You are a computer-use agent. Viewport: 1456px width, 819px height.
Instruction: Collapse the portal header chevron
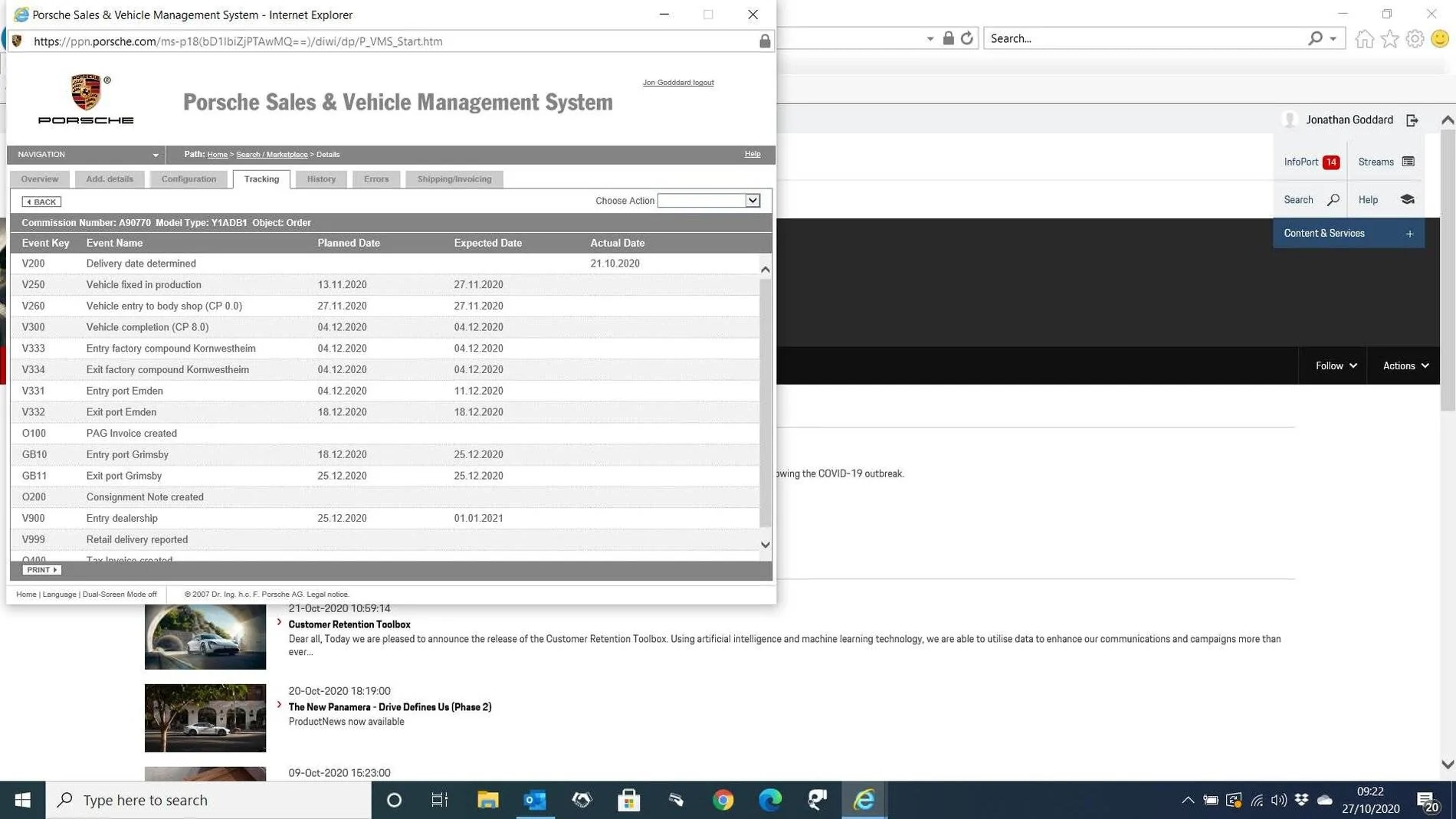1447,120
